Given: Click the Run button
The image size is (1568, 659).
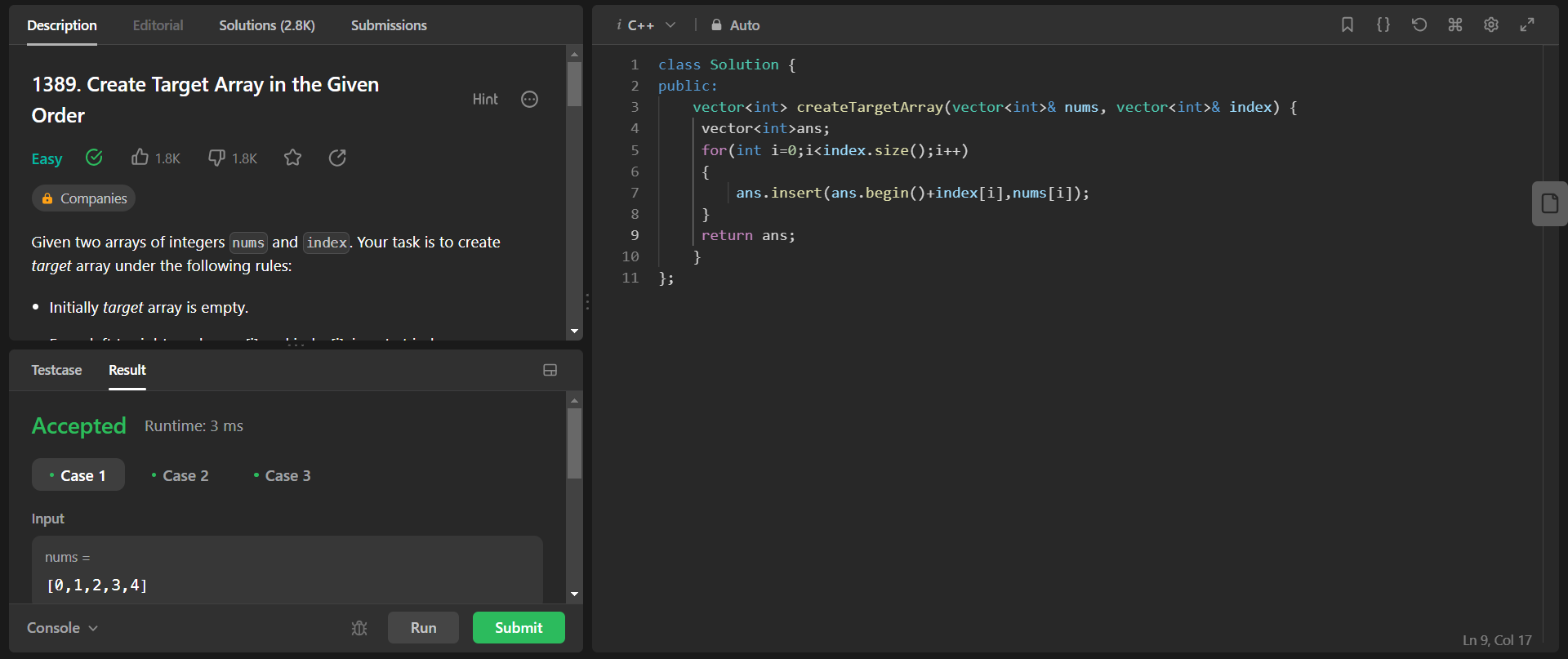Looking at the screenshot, I should click(x=423, y=627).
